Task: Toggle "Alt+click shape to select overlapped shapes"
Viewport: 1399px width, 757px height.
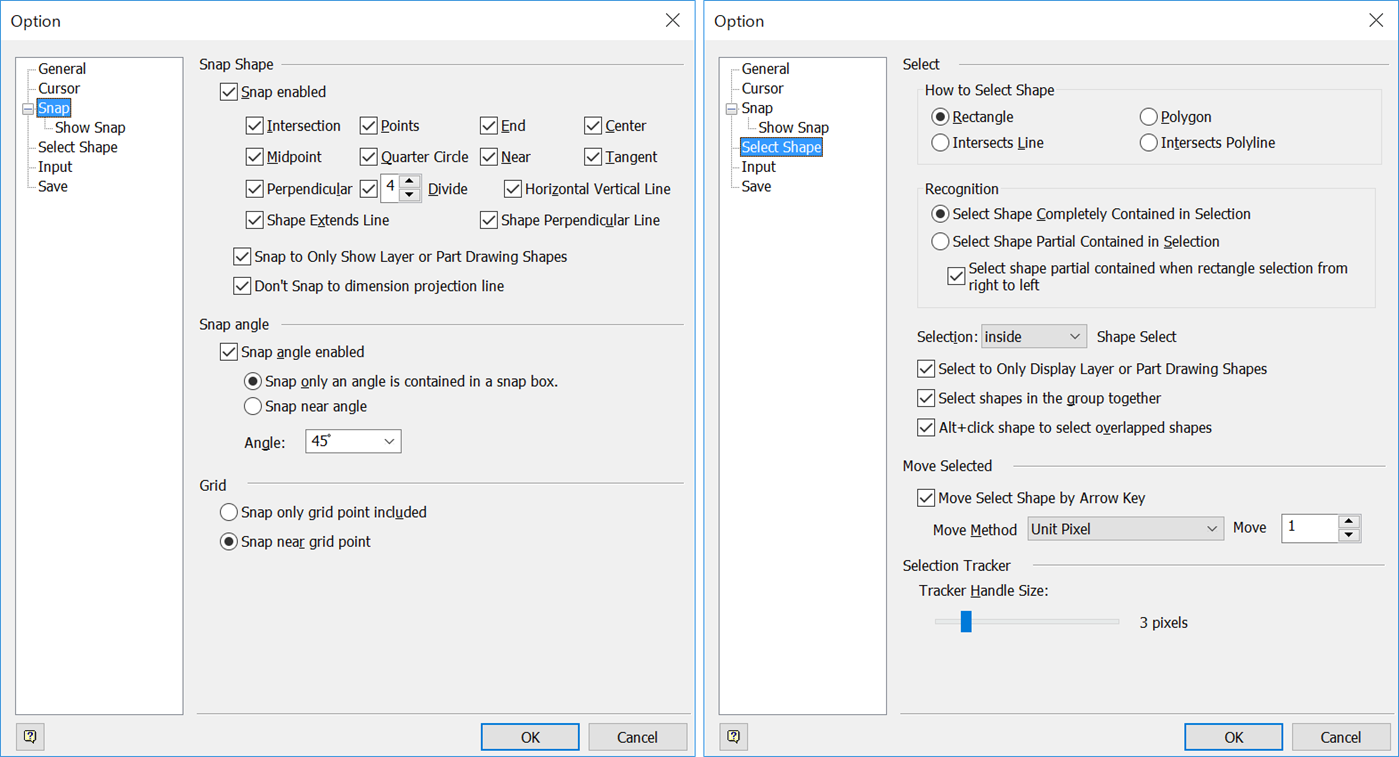Action: tap(925, 427)
